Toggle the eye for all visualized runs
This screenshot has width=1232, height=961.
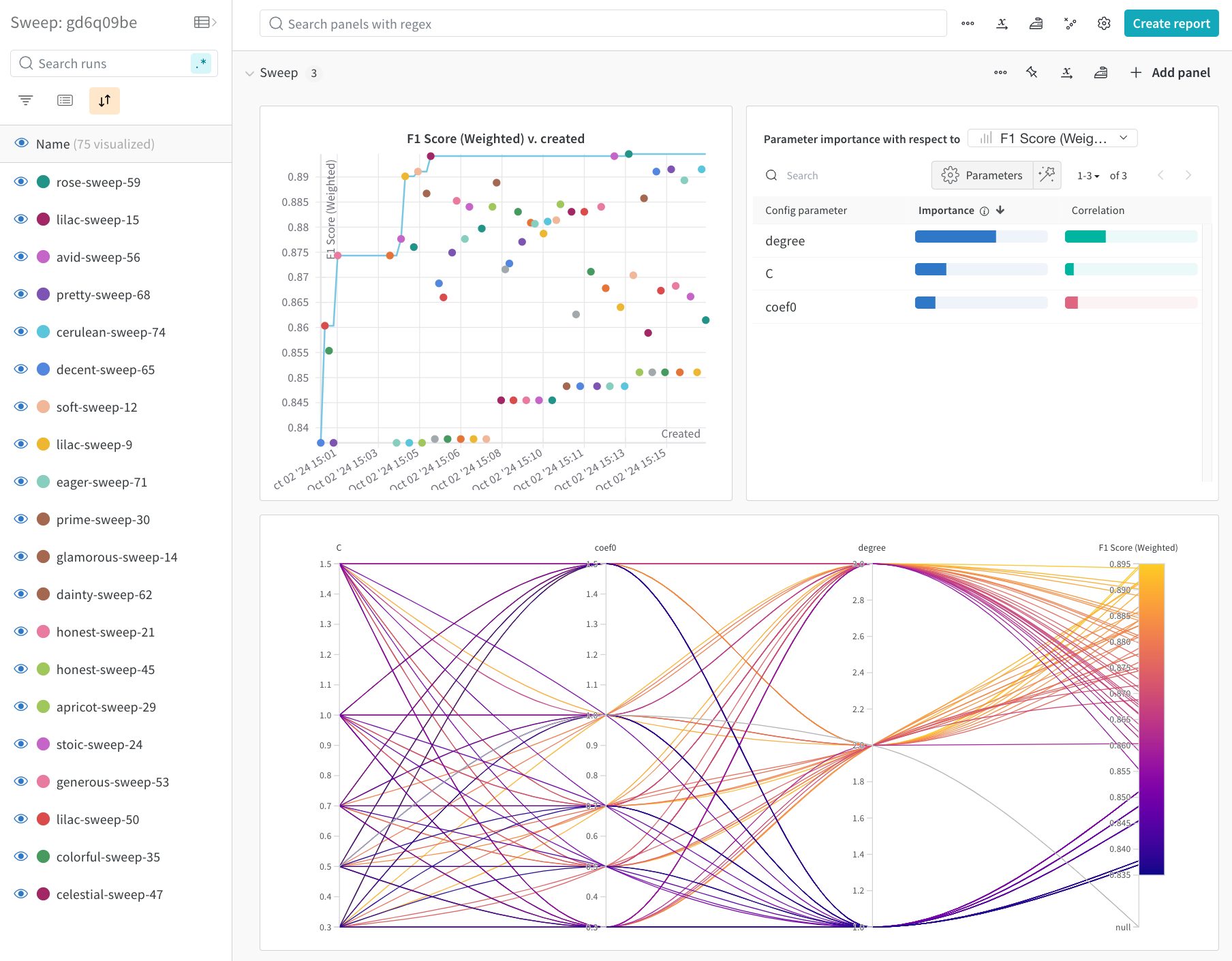tap(21, 144)
